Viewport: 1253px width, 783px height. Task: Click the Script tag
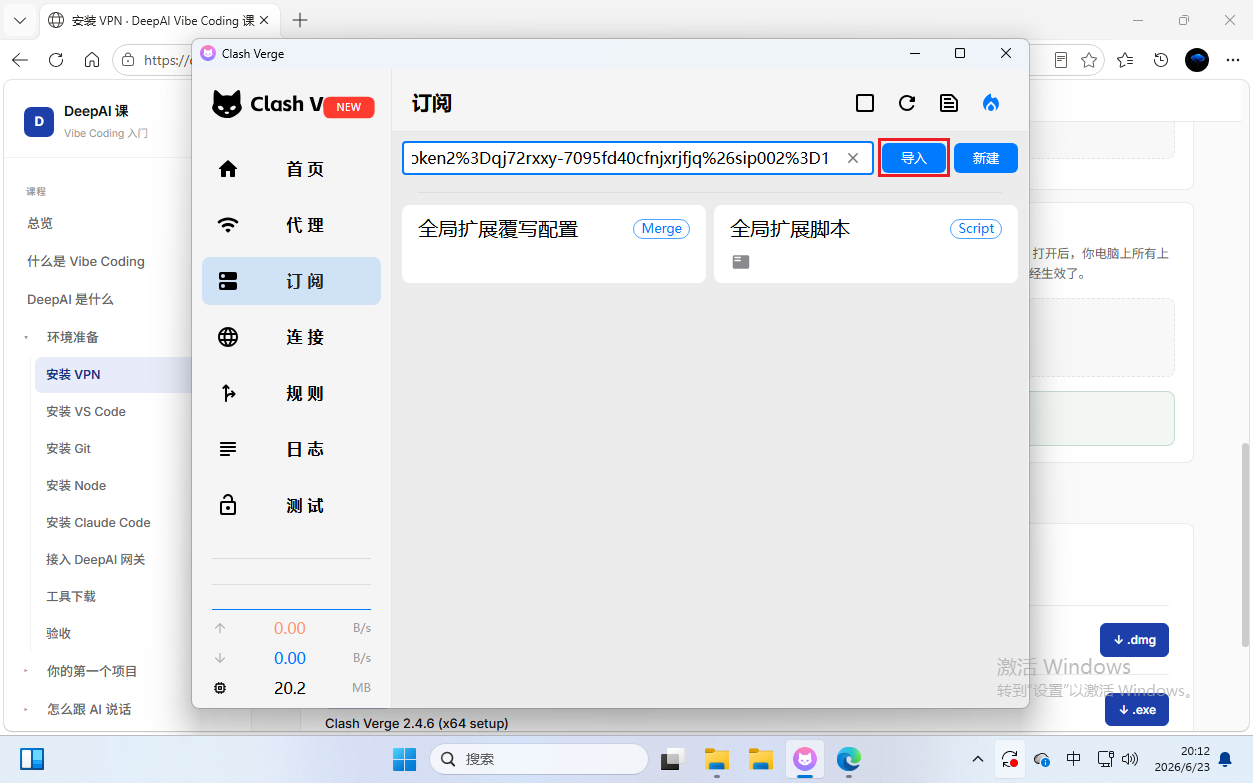click(976, 229)
